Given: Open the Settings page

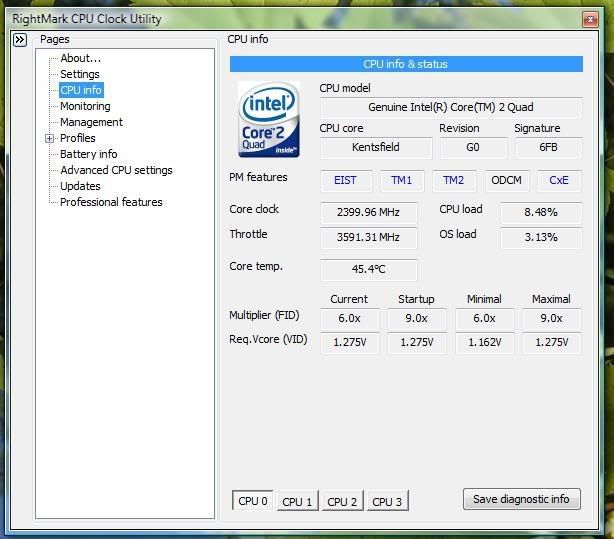Looking at the screenshot, I should click(x=79, y=74).
